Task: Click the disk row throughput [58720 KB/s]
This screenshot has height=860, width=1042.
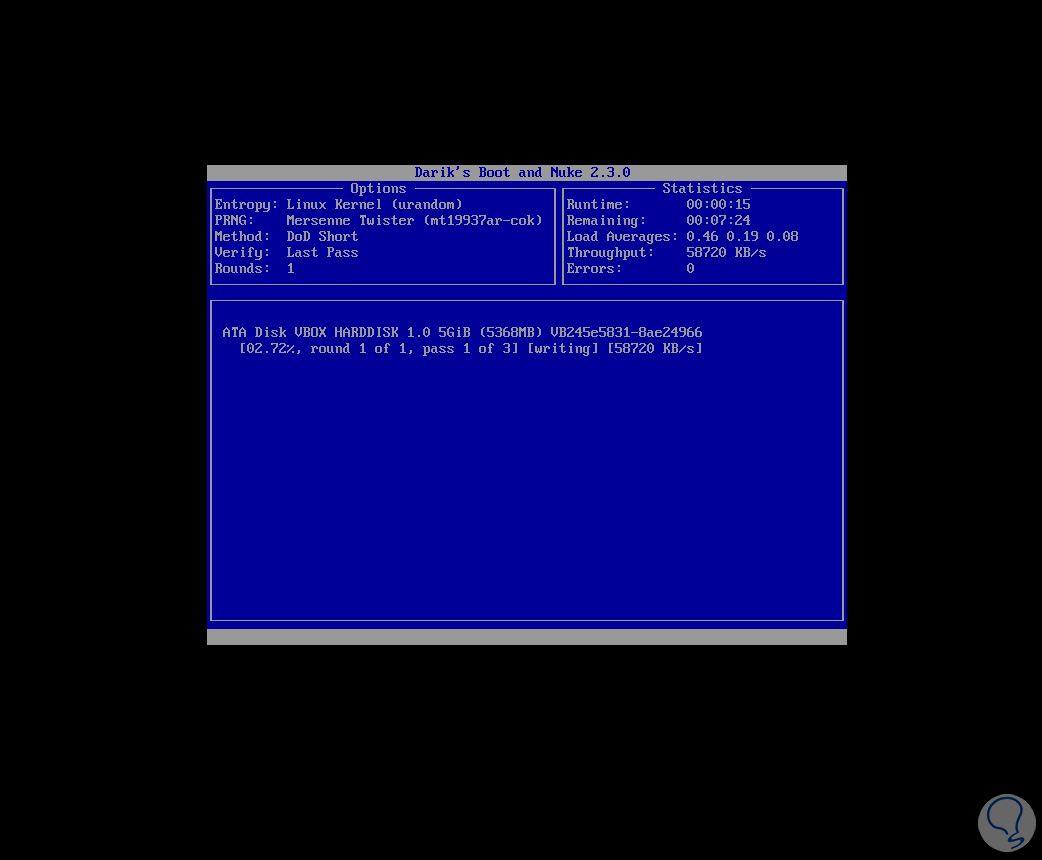Action: 655,349
